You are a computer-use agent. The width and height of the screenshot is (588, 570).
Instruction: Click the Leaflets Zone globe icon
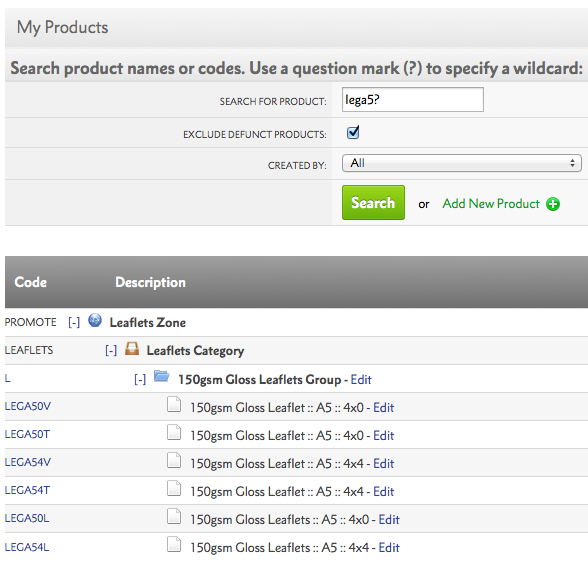(95, 321)
